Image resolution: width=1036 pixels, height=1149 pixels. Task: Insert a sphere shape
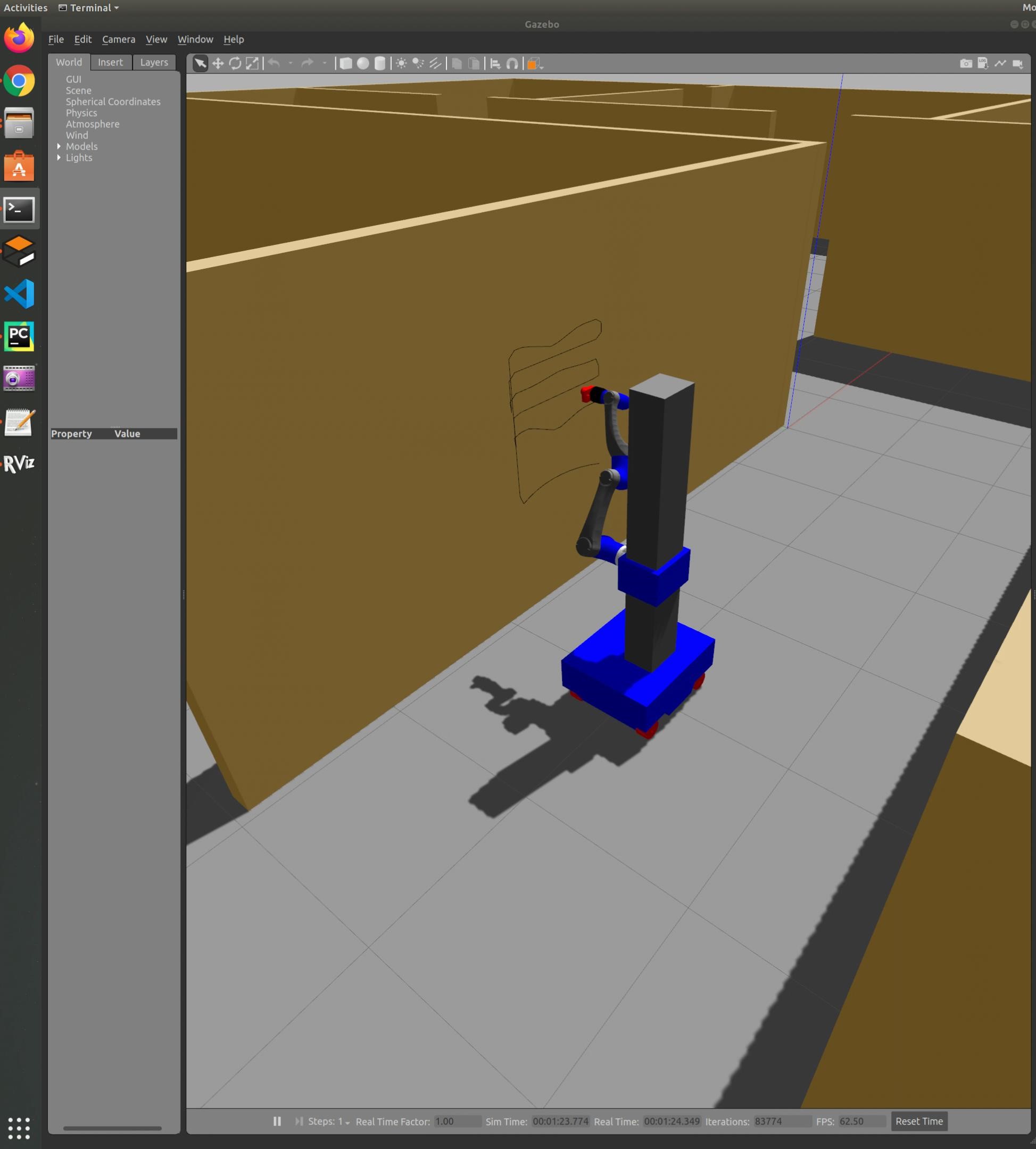[x=362, y=64]
